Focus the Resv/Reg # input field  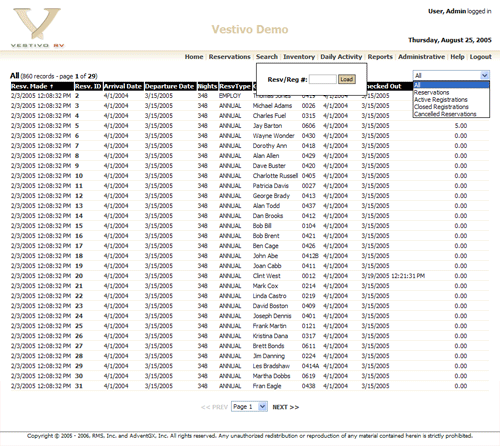point(323,79)
